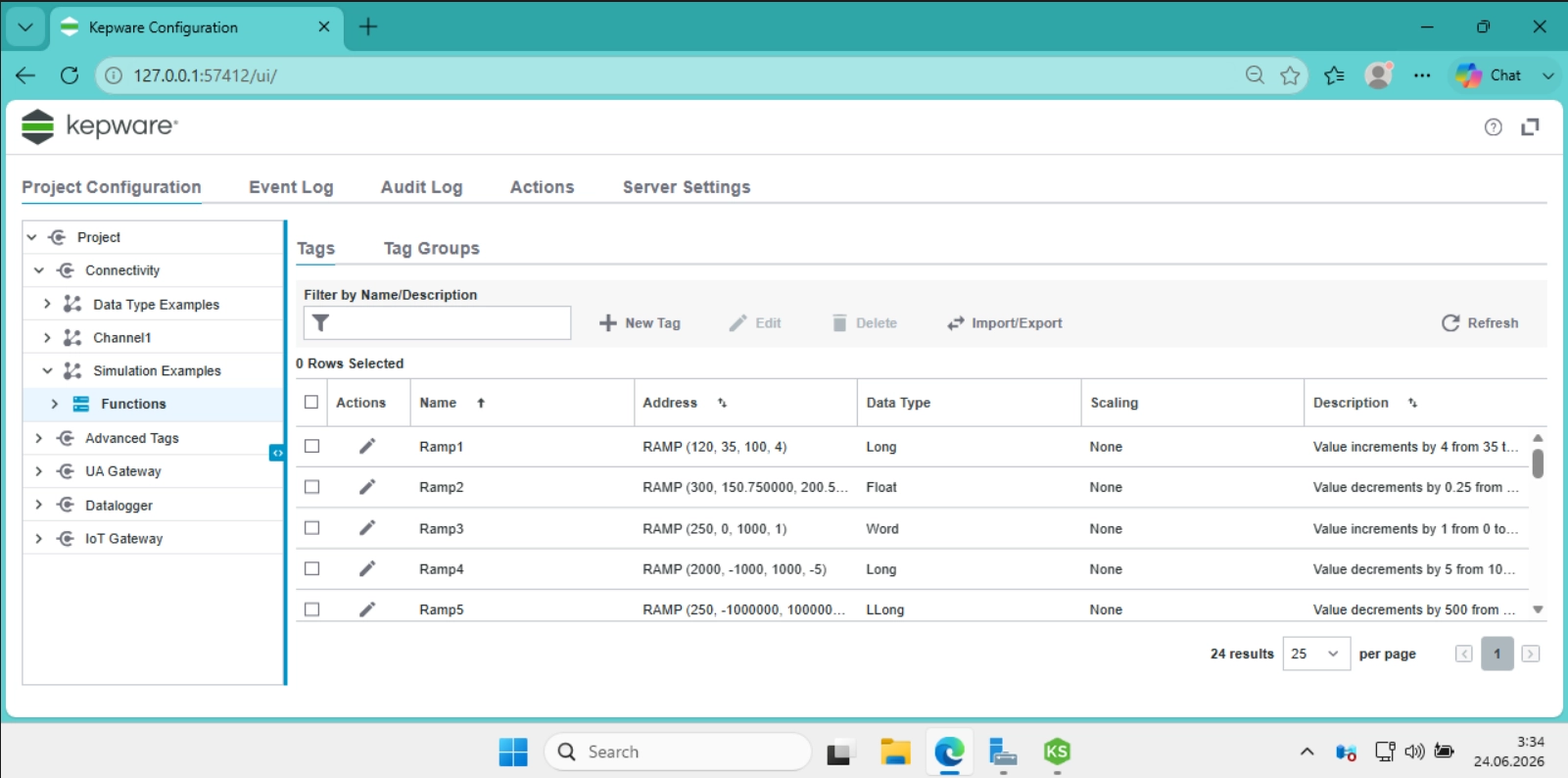Open File Explorer from the taskbar
Image resolution: width=1568 pixels, height=778 pixels.
(x=895, y=753)
